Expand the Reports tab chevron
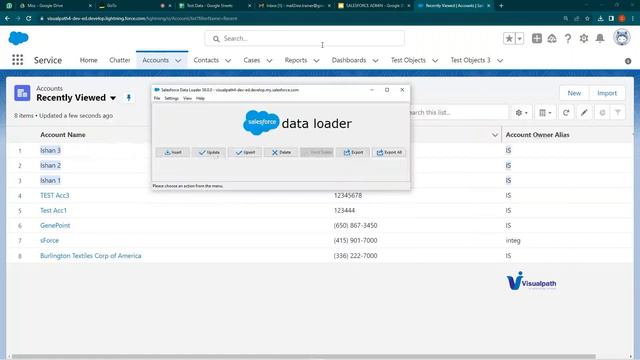The image size is (640, 360). point(316,60)
